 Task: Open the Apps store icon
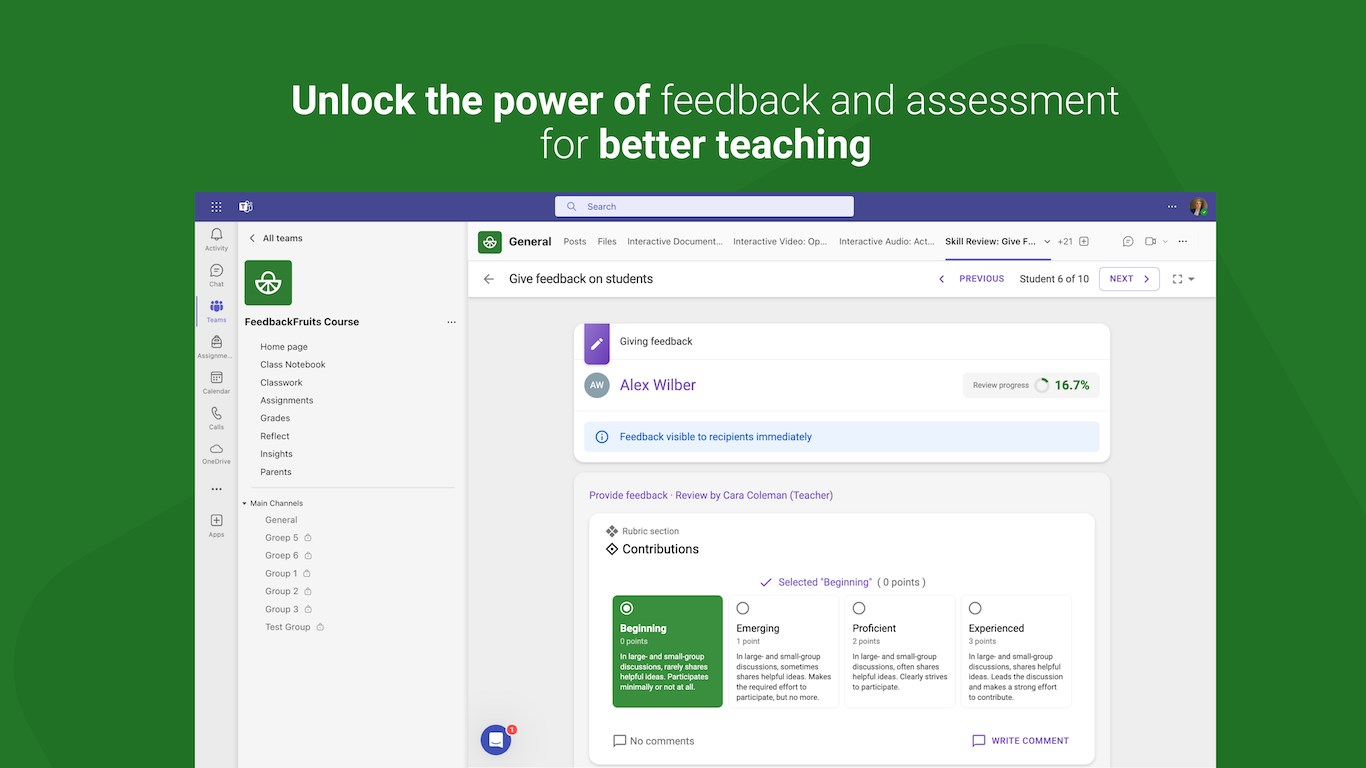coord(216,525)
